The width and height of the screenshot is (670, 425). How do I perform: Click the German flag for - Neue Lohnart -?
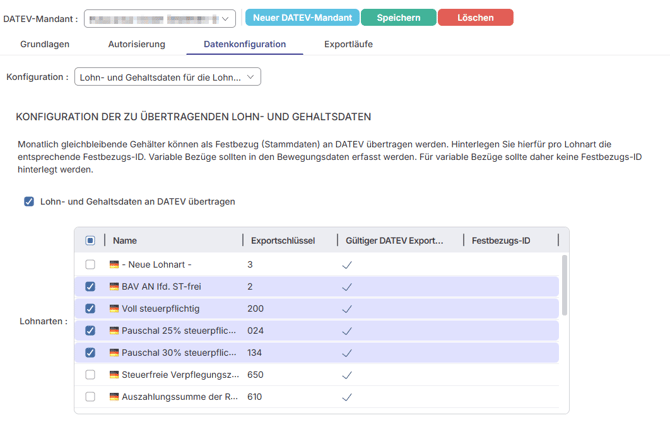coord(114,264)
